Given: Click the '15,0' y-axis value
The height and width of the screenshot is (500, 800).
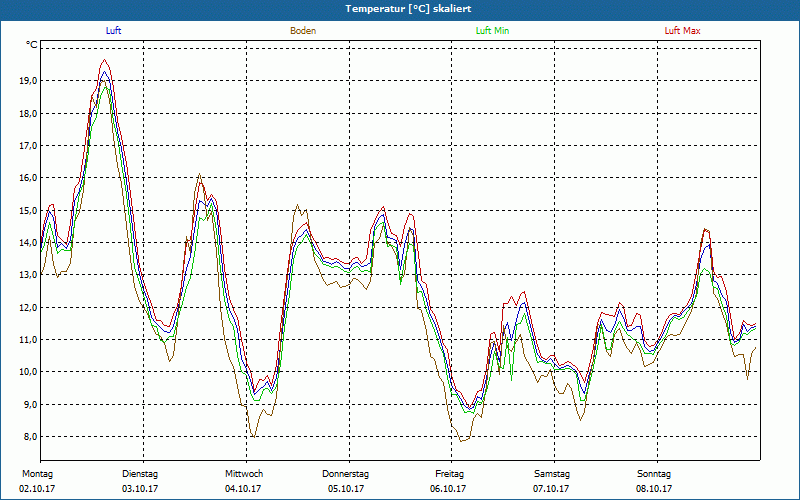Looking at the screenshot, I should [x=29, y=210].
